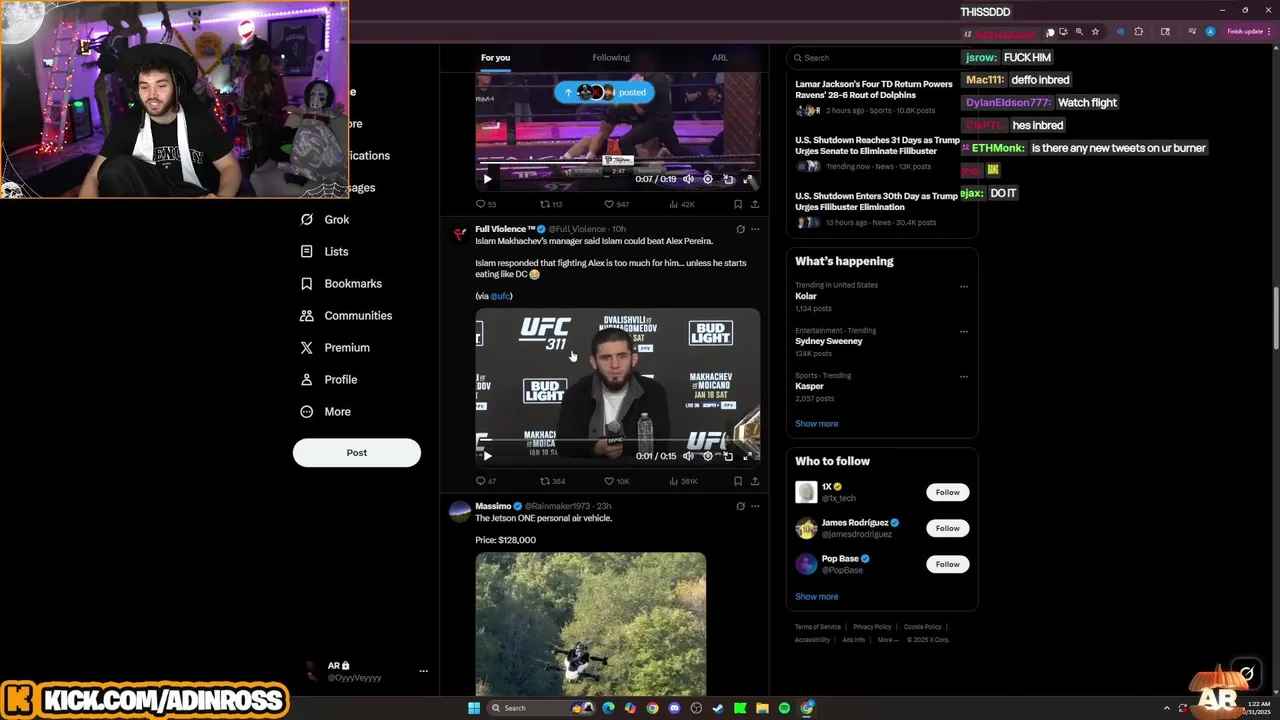Like the top post with 947 likes
The width and height of the screenshot is (1280, 720).
[616, 204]
